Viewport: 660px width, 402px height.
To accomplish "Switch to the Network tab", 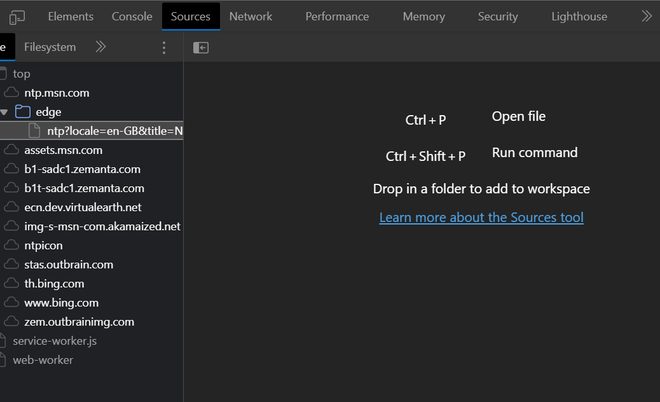I will point(250,17).
